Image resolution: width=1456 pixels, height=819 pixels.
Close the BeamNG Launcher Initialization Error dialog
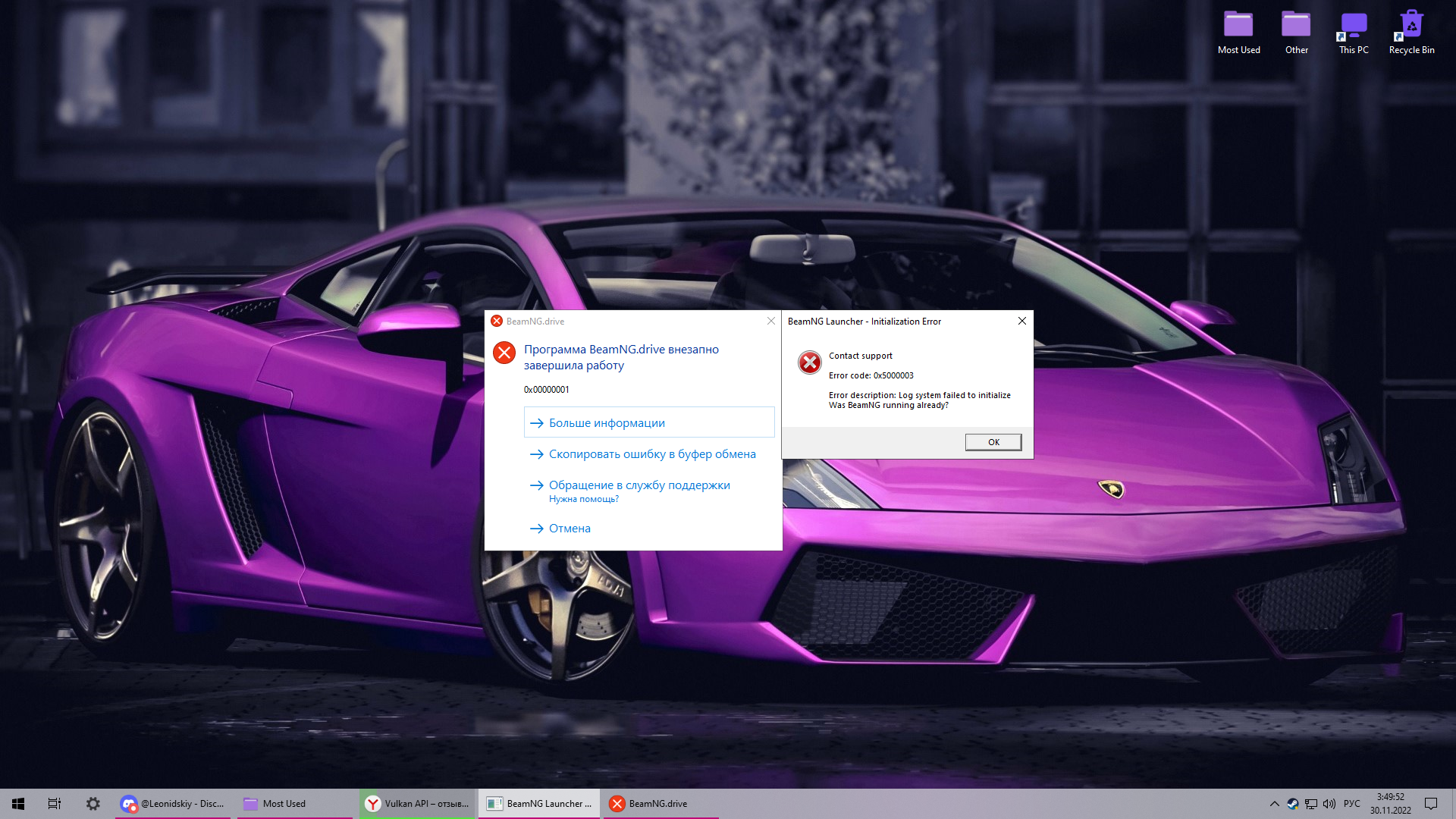(1021, 321)
